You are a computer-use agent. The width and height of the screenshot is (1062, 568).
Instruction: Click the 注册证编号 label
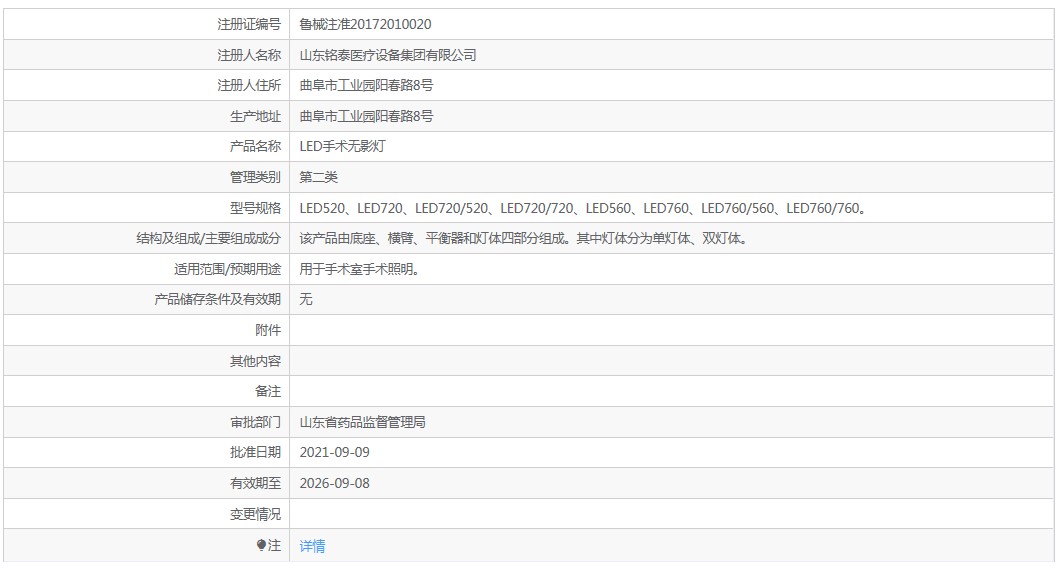pos(249,24)
